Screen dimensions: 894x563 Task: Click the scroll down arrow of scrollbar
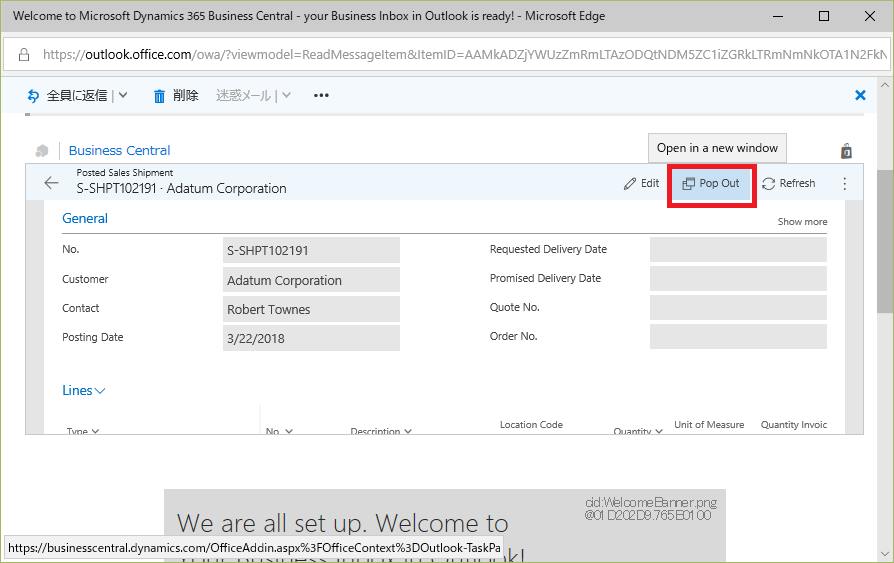885,554
